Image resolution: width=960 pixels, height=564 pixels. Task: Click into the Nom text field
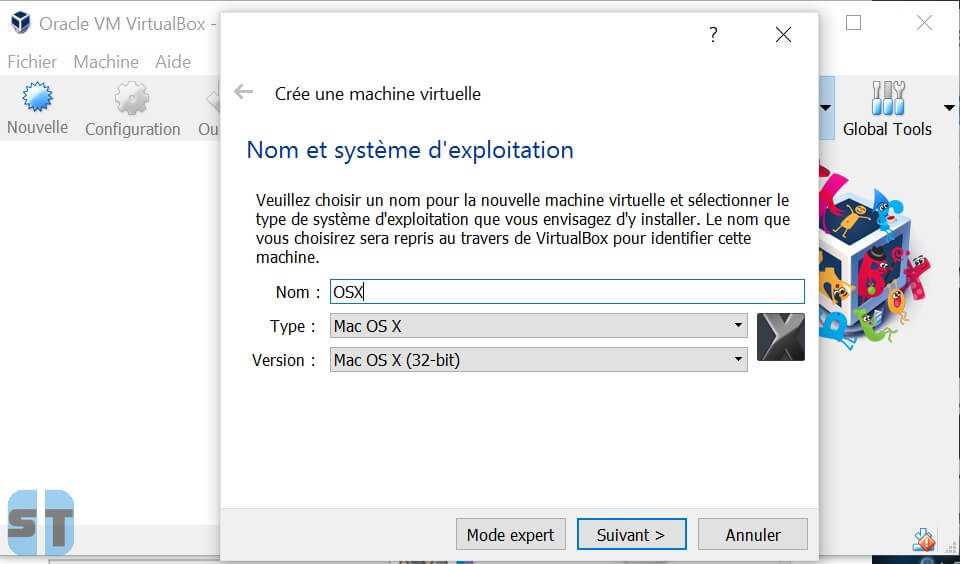(567, 291)
